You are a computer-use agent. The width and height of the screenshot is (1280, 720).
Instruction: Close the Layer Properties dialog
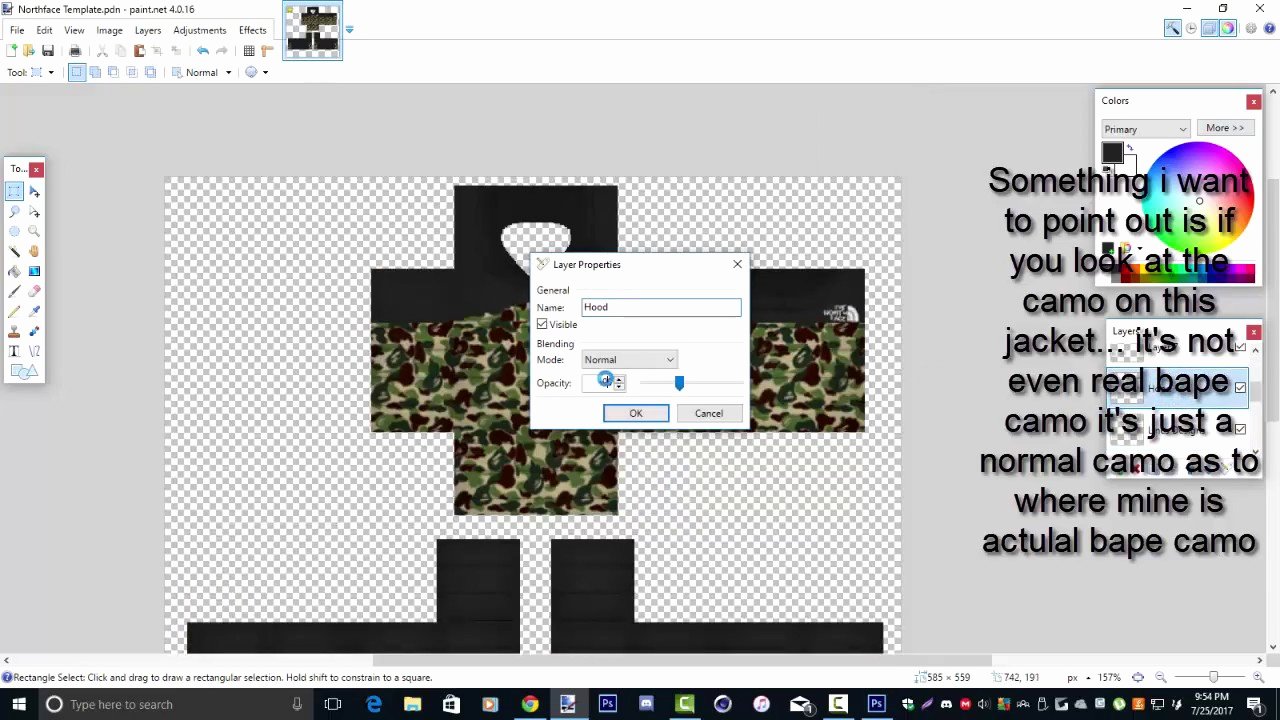click(737, 264)
